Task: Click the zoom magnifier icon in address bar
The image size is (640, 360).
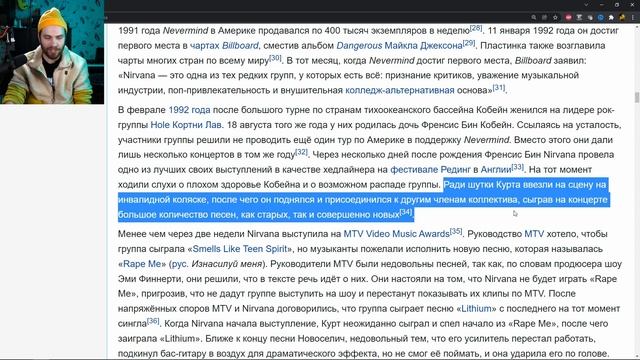Action: pos(533,17)
